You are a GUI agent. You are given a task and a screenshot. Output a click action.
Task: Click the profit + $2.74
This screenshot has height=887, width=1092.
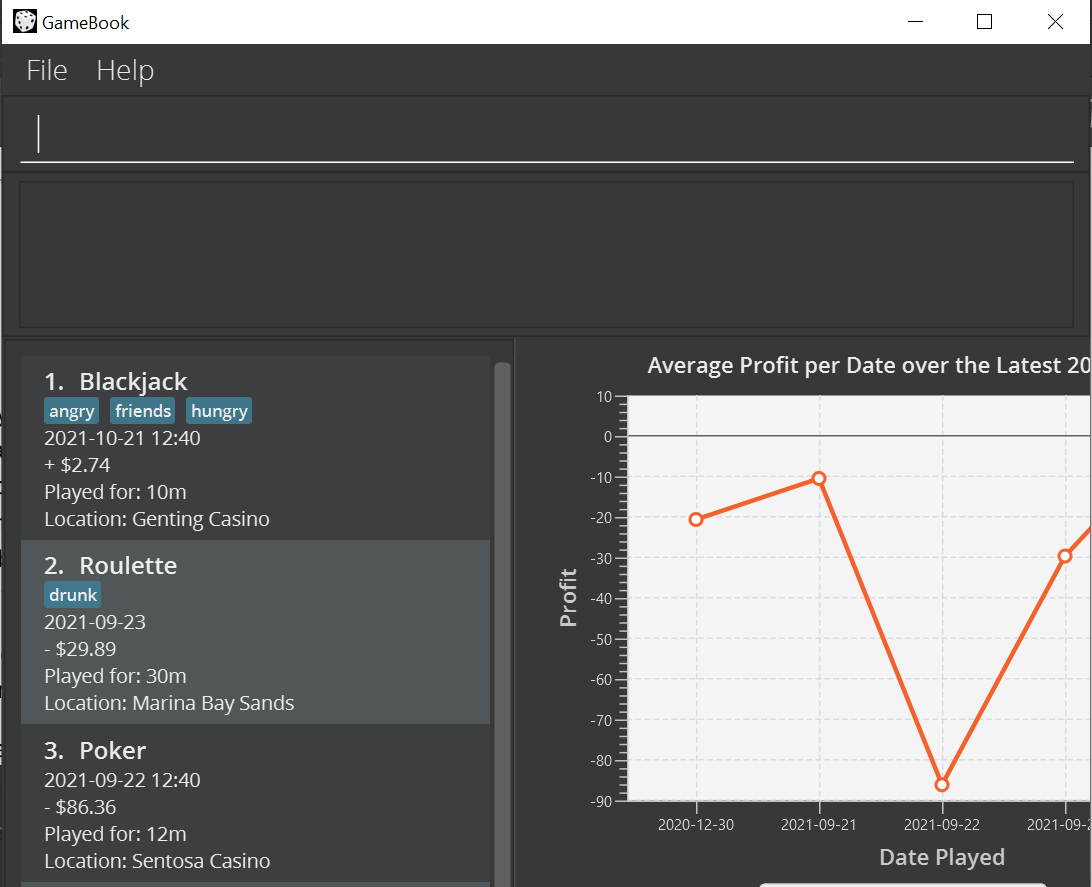coord(77,465)
